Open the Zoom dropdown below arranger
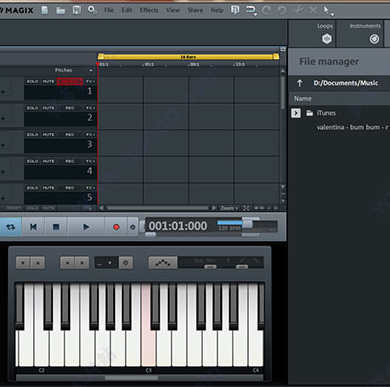 coord(229,208)
